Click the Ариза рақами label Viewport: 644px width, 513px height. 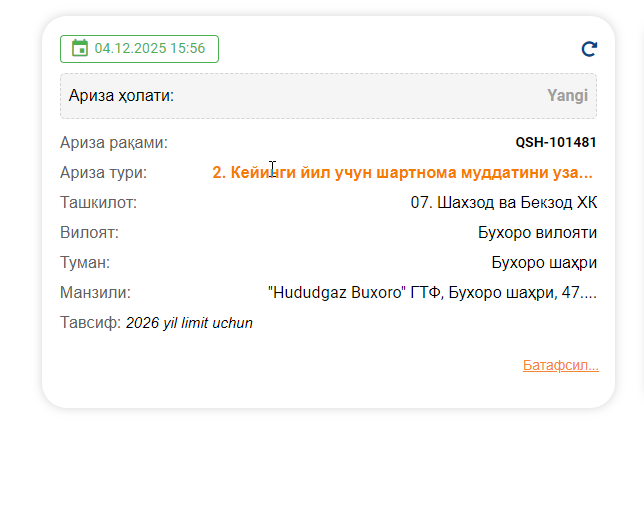[114, 143]
